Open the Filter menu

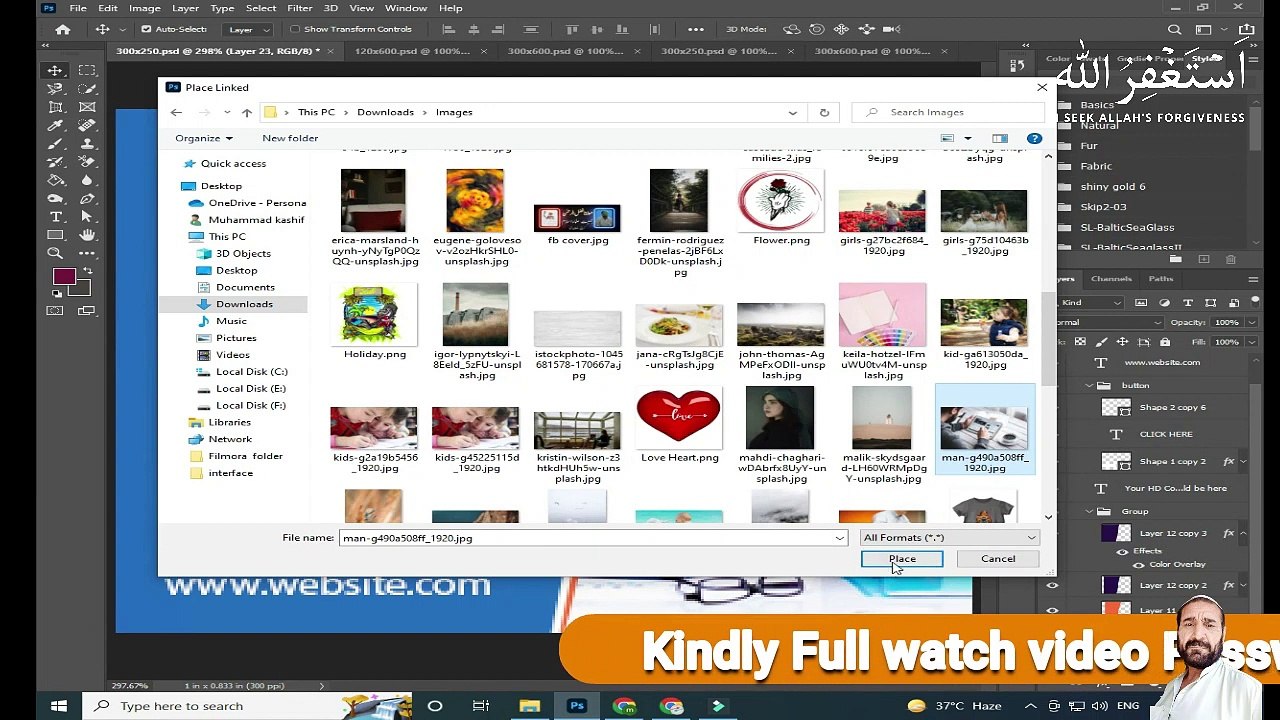tap(299, 8)
